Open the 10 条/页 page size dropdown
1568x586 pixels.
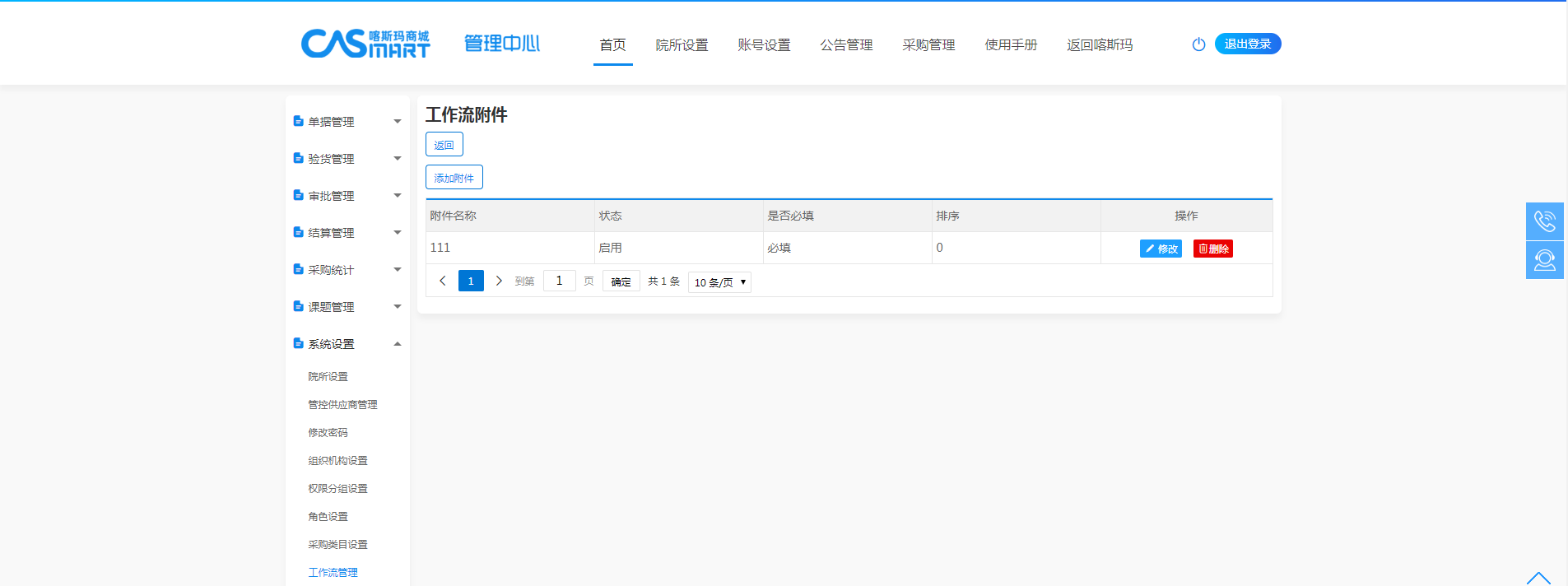pyautogui.click(x=719, y=282)
